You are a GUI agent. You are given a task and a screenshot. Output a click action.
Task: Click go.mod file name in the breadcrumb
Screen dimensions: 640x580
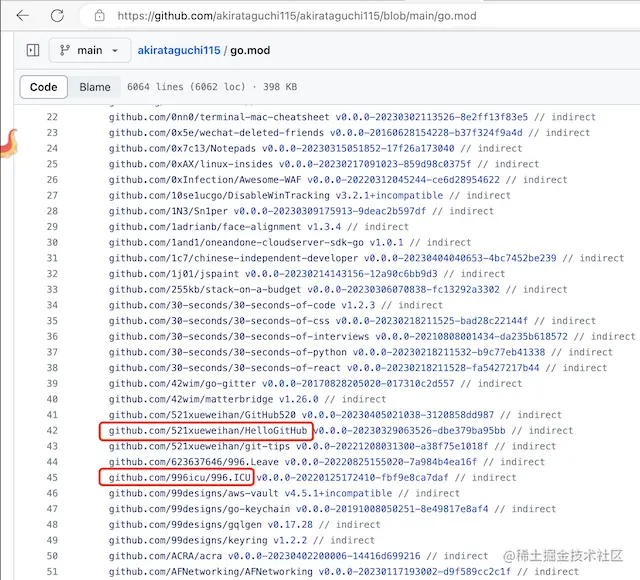[250, 50]
